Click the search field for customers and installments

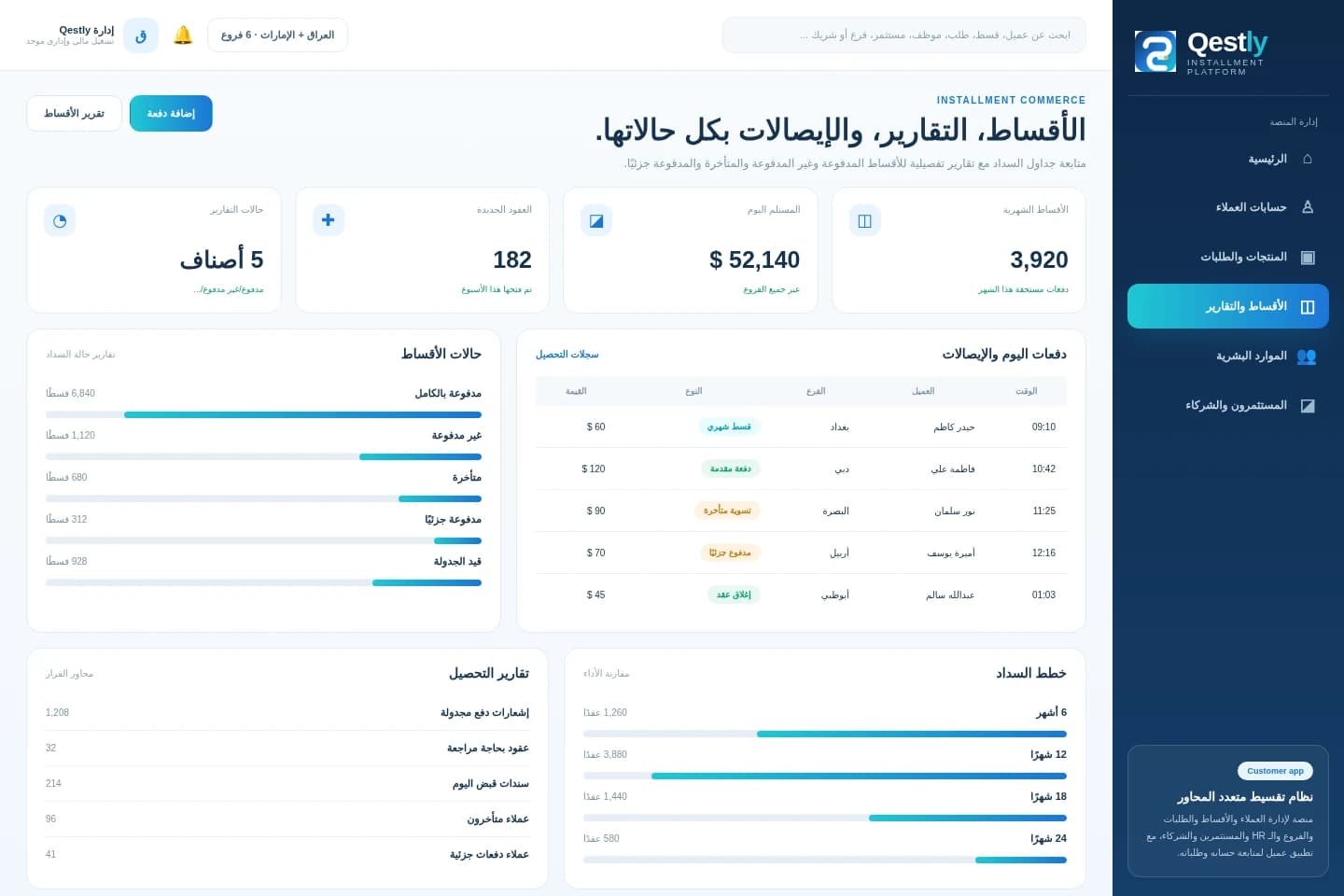[904, 35]
